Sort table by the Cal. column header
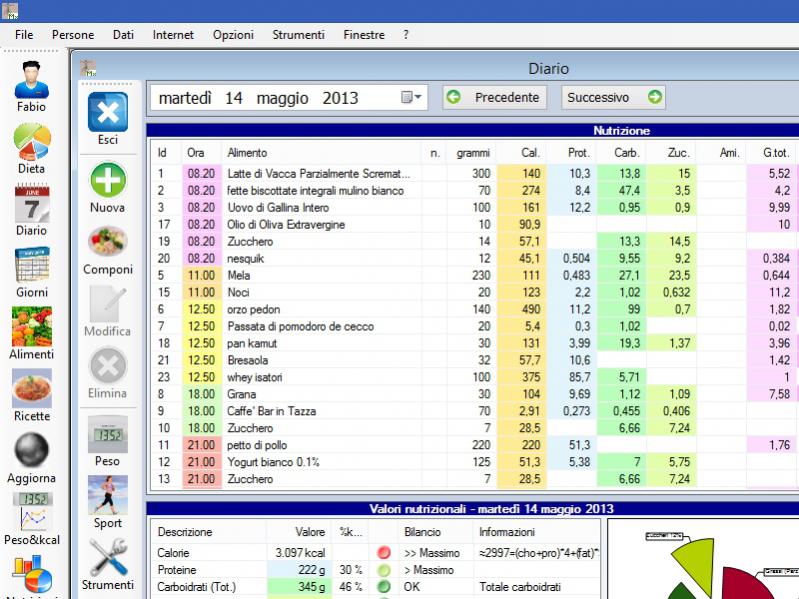 click(x=531, y=153)
